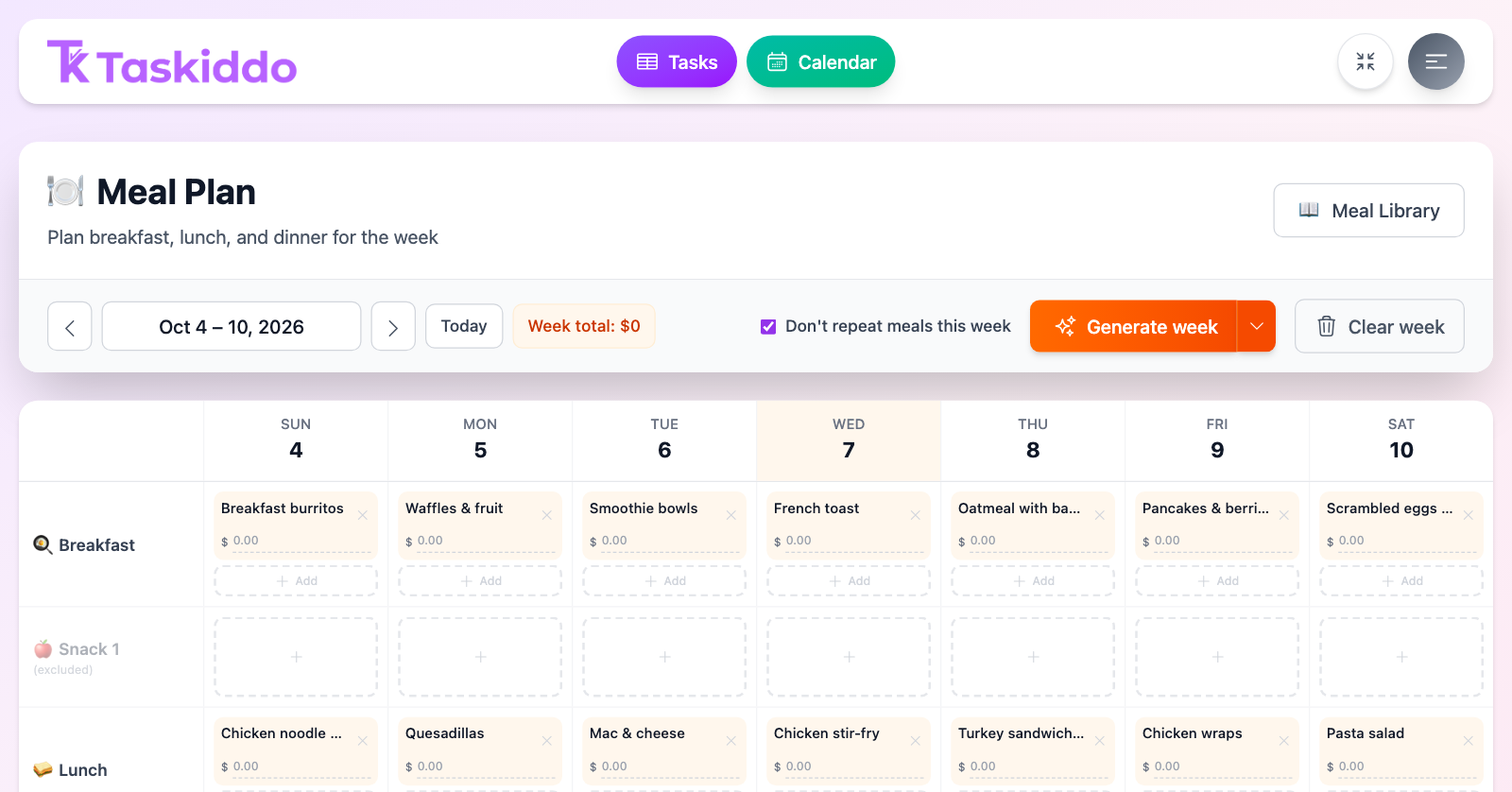Add a Snack 1 on Monday

pyautogui.click(x=480, y=657)
